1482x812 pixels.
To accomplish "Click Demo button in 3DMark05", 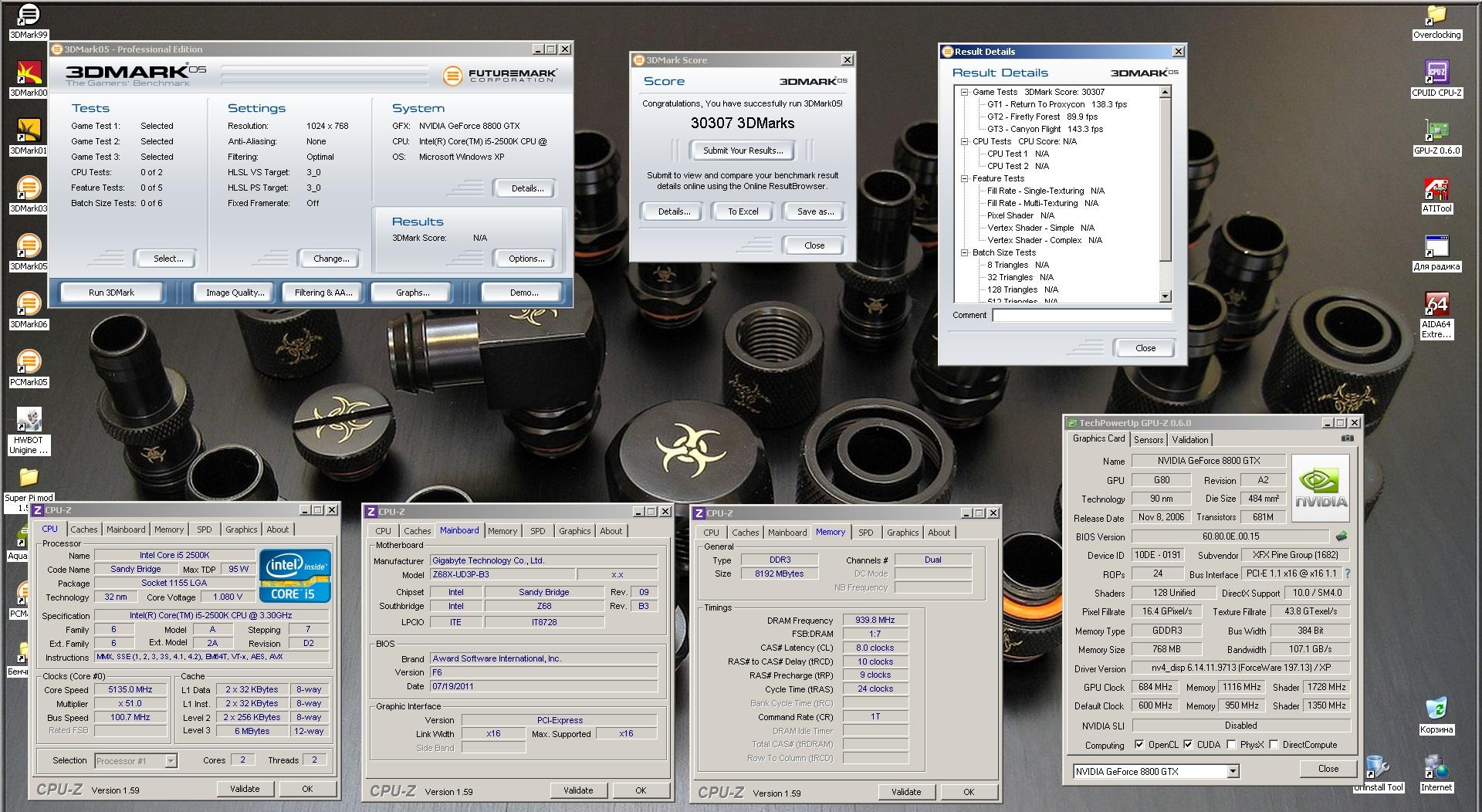I will (524, 293).
